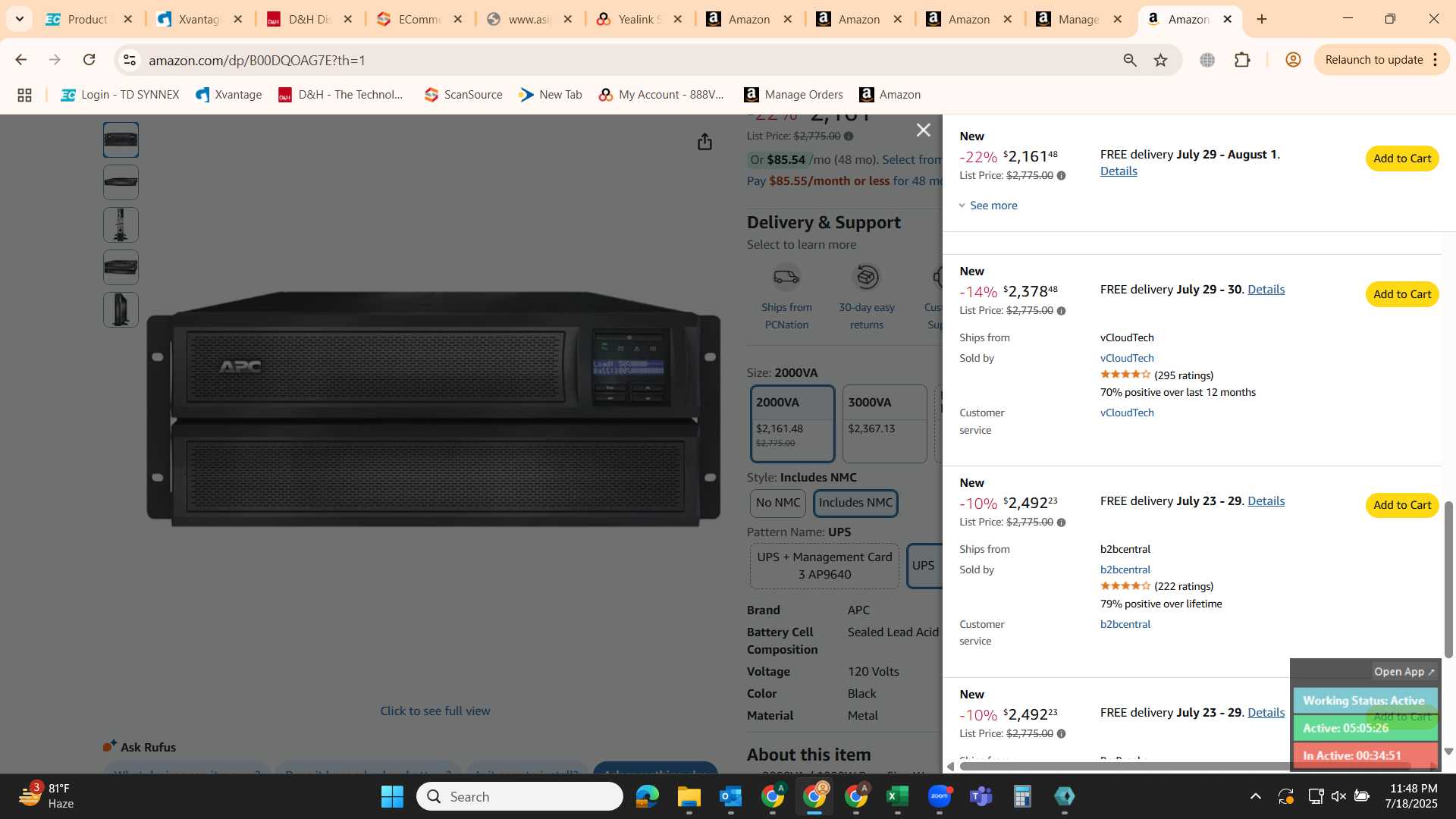This screenshot has height=819, width=1456.
Task: Open Microsoft Edge from the taskbar
Action: (x=647, y=796)
